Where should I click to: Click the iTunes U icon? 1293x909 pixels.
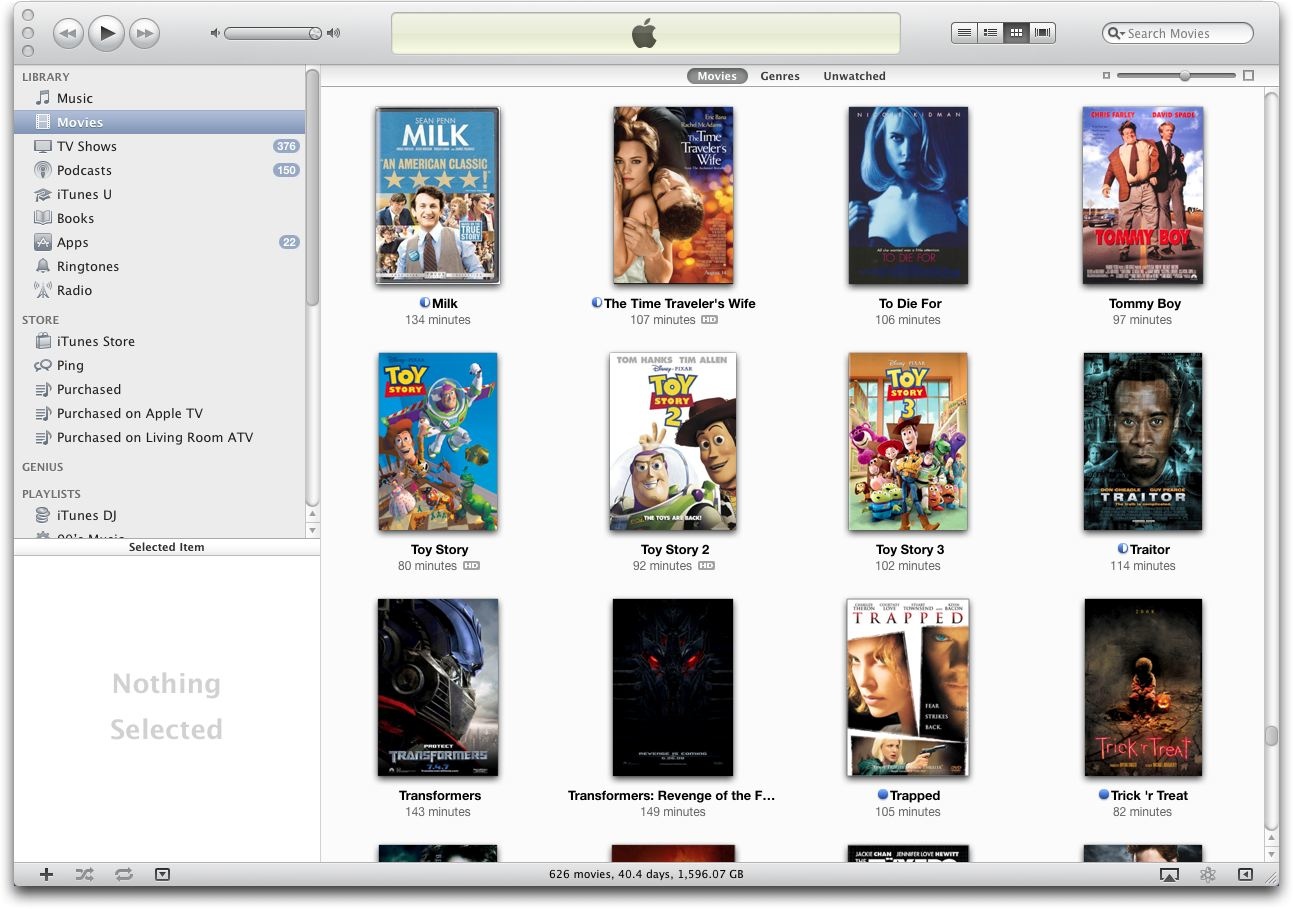[x=43, y=194]
